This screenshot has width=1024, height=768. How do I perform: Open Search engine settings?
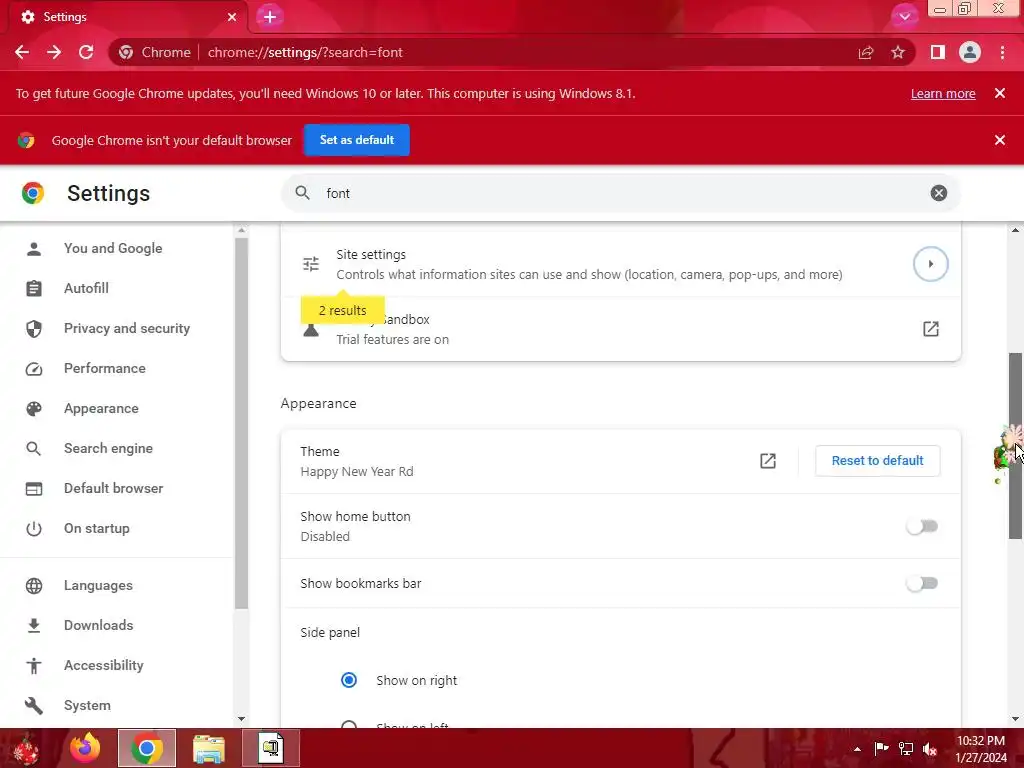(108, 449)
